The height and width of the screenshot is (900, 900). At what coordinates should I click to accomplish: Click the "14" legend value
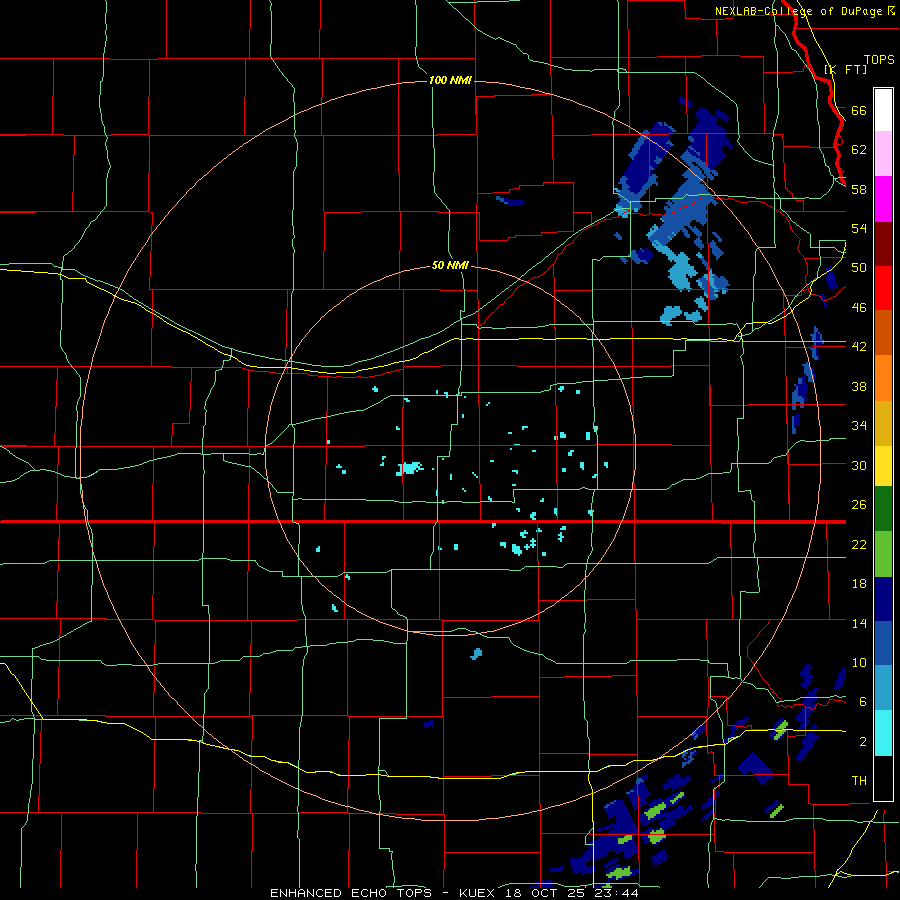859,623
